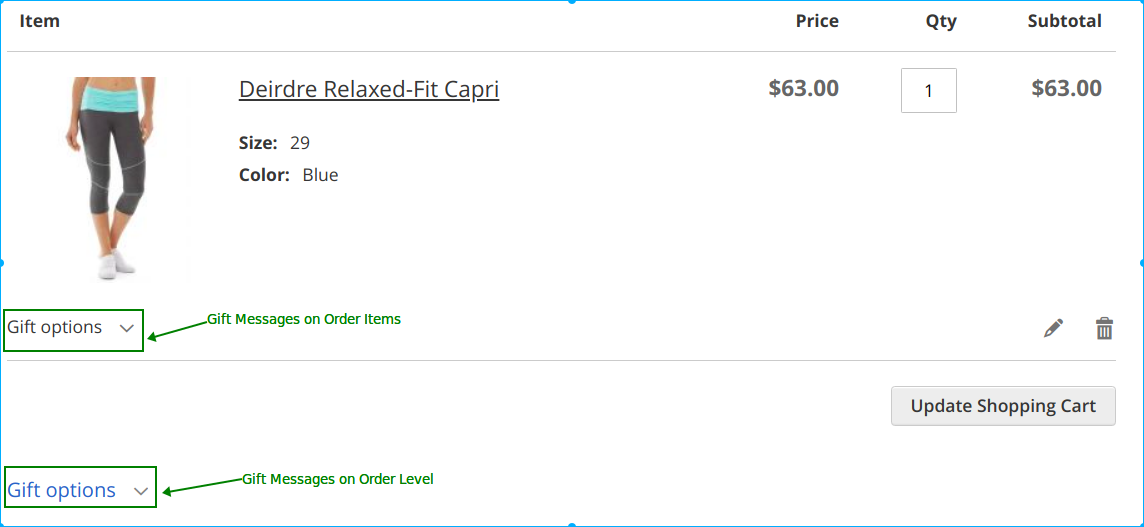The width and height of the screenshot is (1144, 527).
Task: Open the blue Gift options link for order
Action: click(x=62, y=490)
